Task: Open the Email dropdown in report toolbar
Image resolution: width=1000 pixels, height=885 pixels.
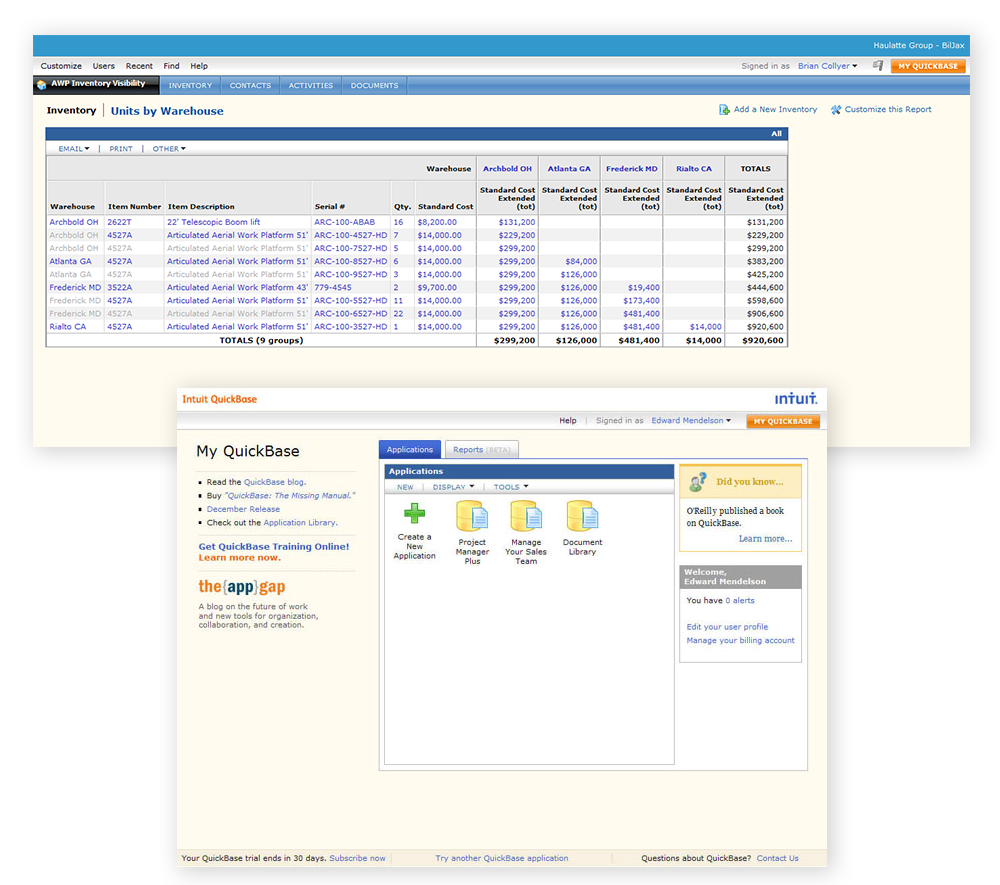Action: click(74, 149)
